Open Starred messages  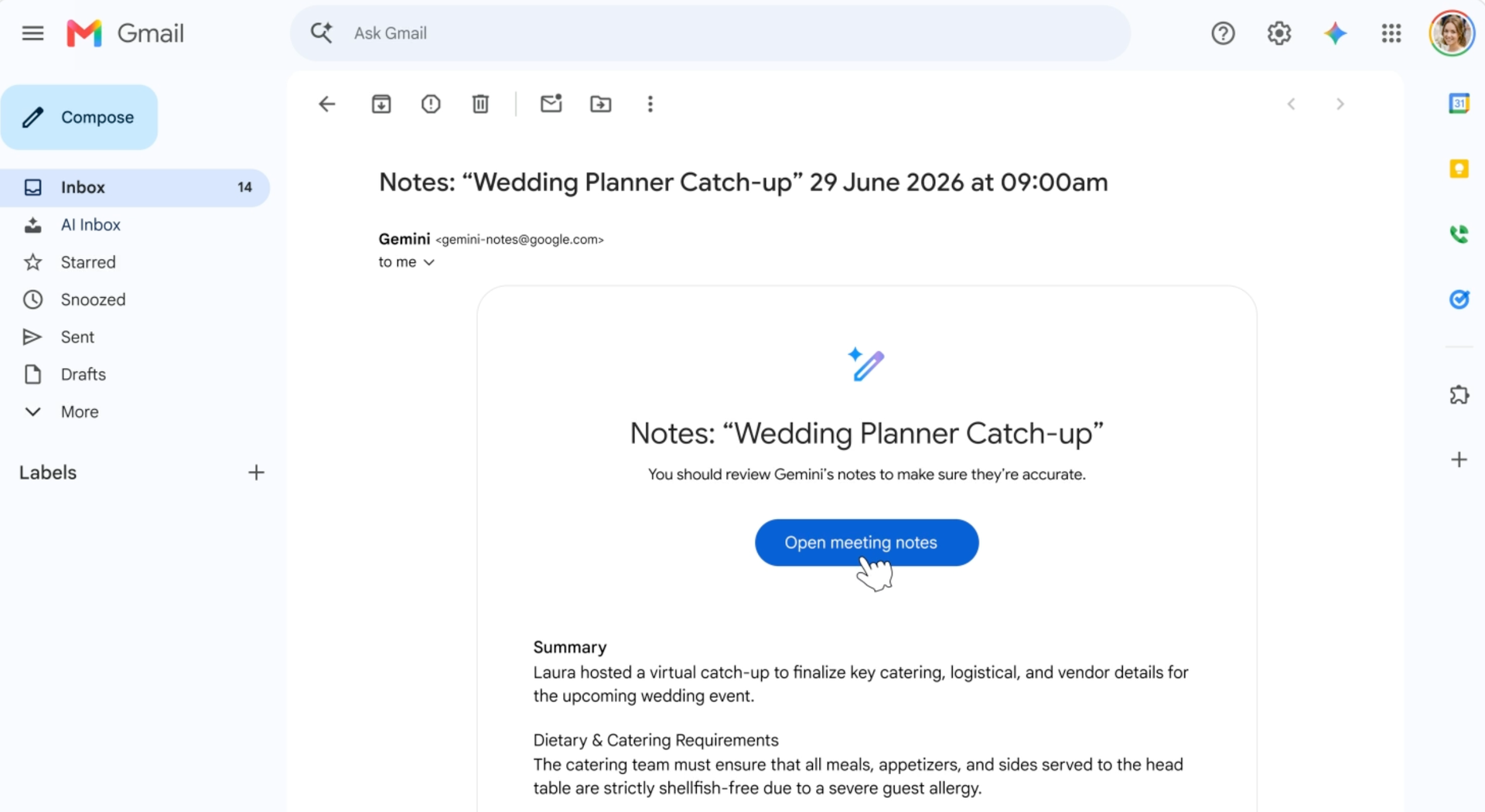coord(88,262)
